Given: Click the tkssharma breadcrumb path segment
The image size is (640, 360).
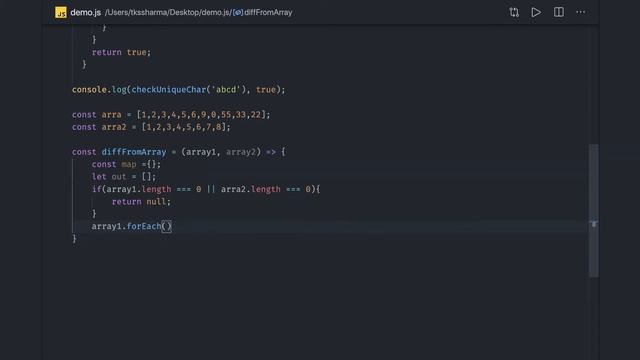Looking at the screenshot, I should [149, 13].
